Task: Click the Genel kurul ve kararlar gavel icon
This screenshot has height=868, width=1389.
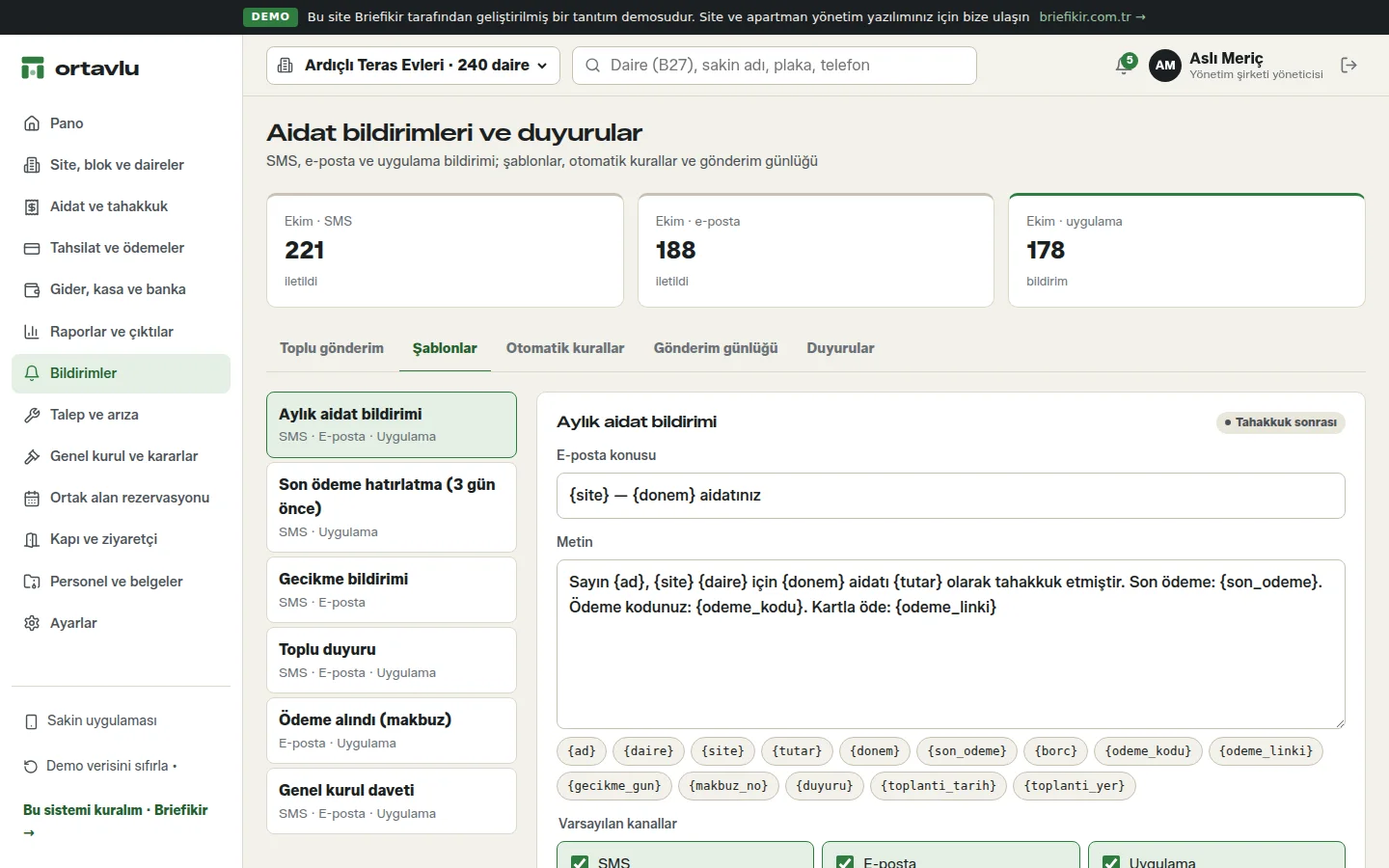Action: pos(32,456)
